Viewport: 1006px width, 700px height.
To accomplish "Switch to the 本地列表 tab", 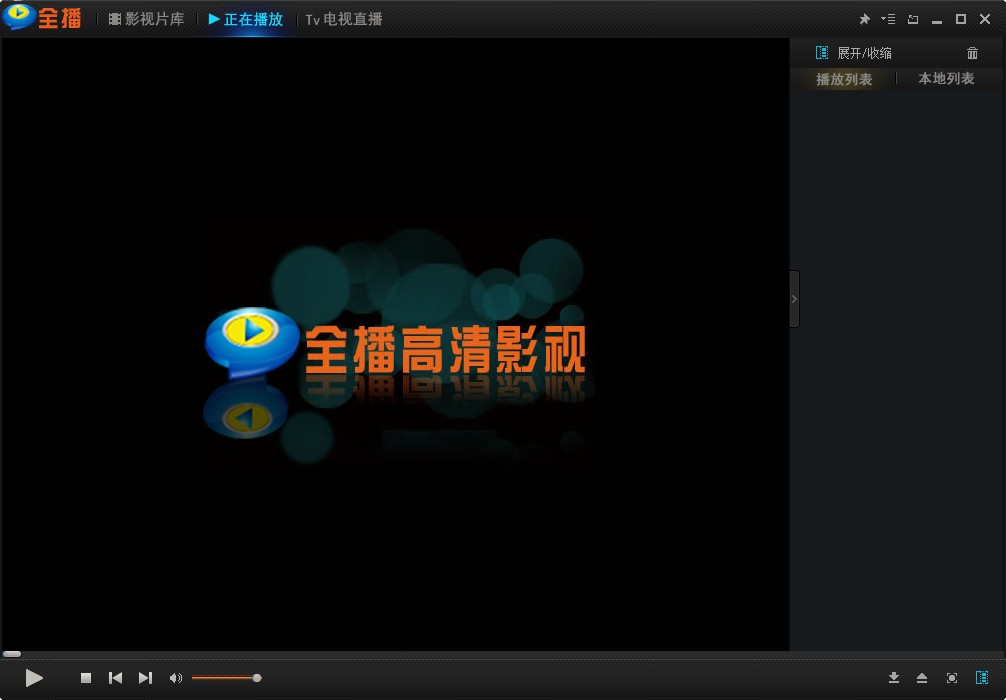I will tap(944, 78).
